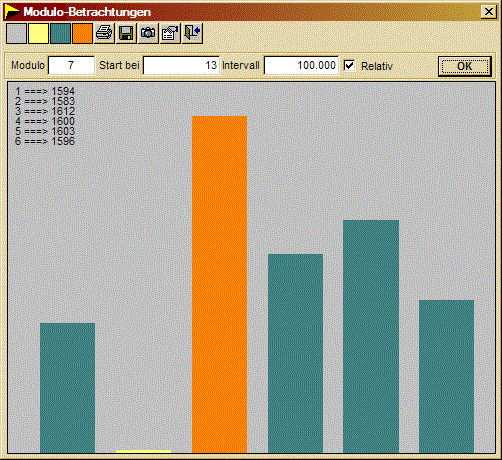
Task: Click the Modulo input field
Action: pos(71,65)
